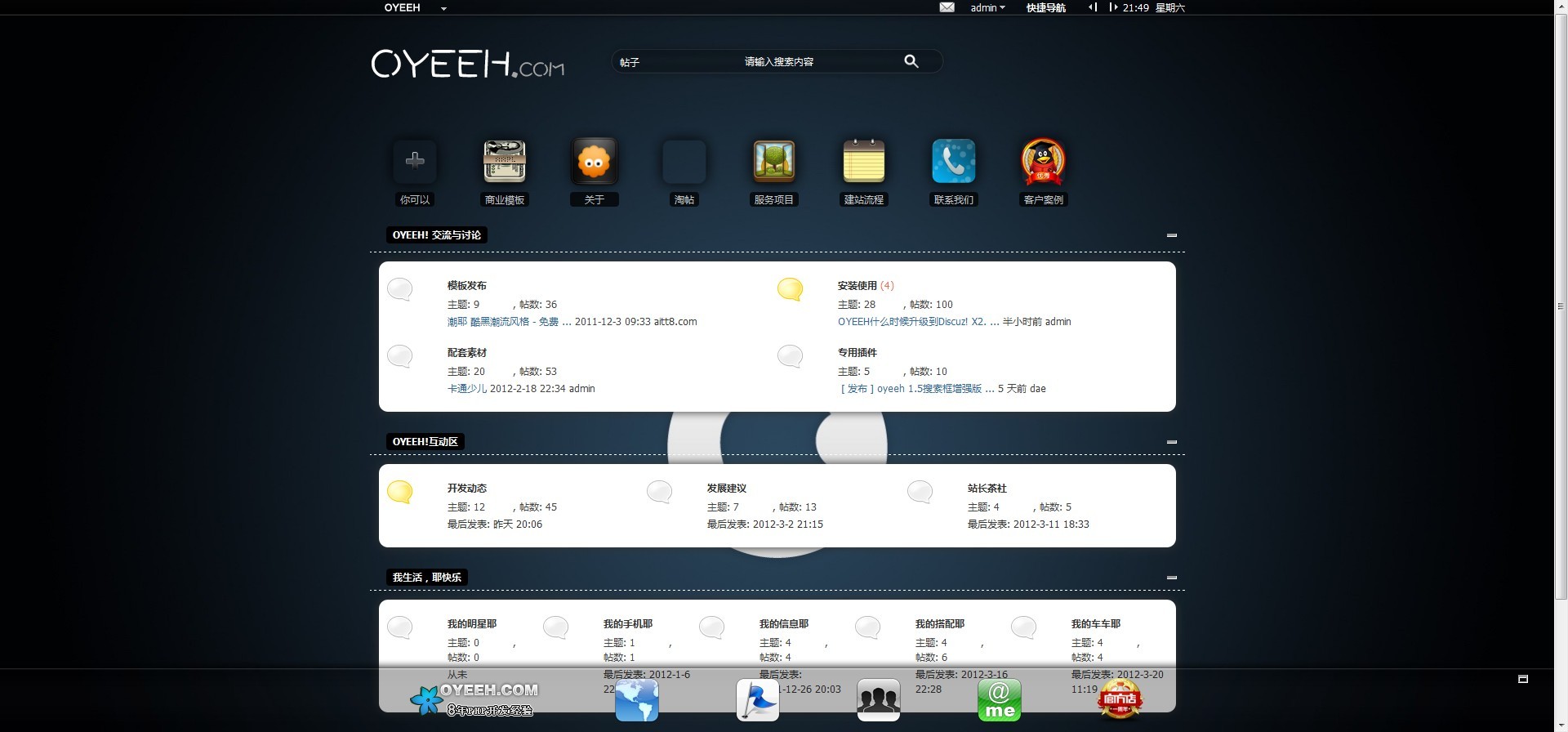
Task: Open the 我的车车耶 forum link
Action: pos(1096,624)
